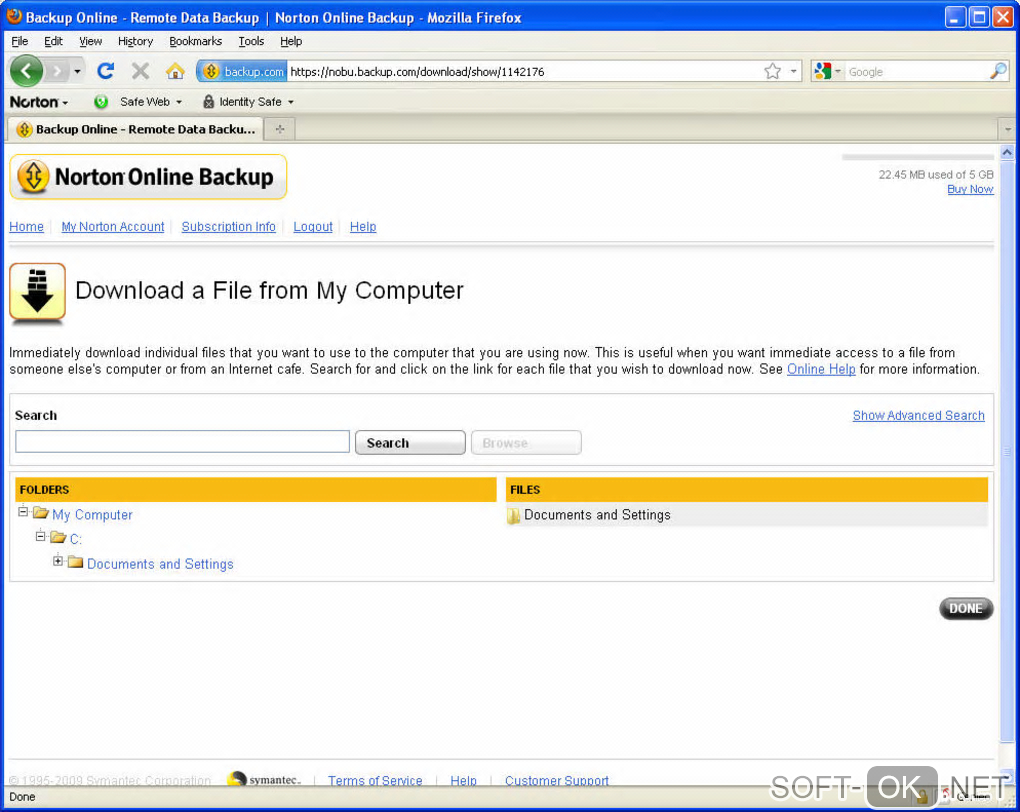Click the page URL in address bar
The image size is (1020, 812).
click(x=417, y=72)
